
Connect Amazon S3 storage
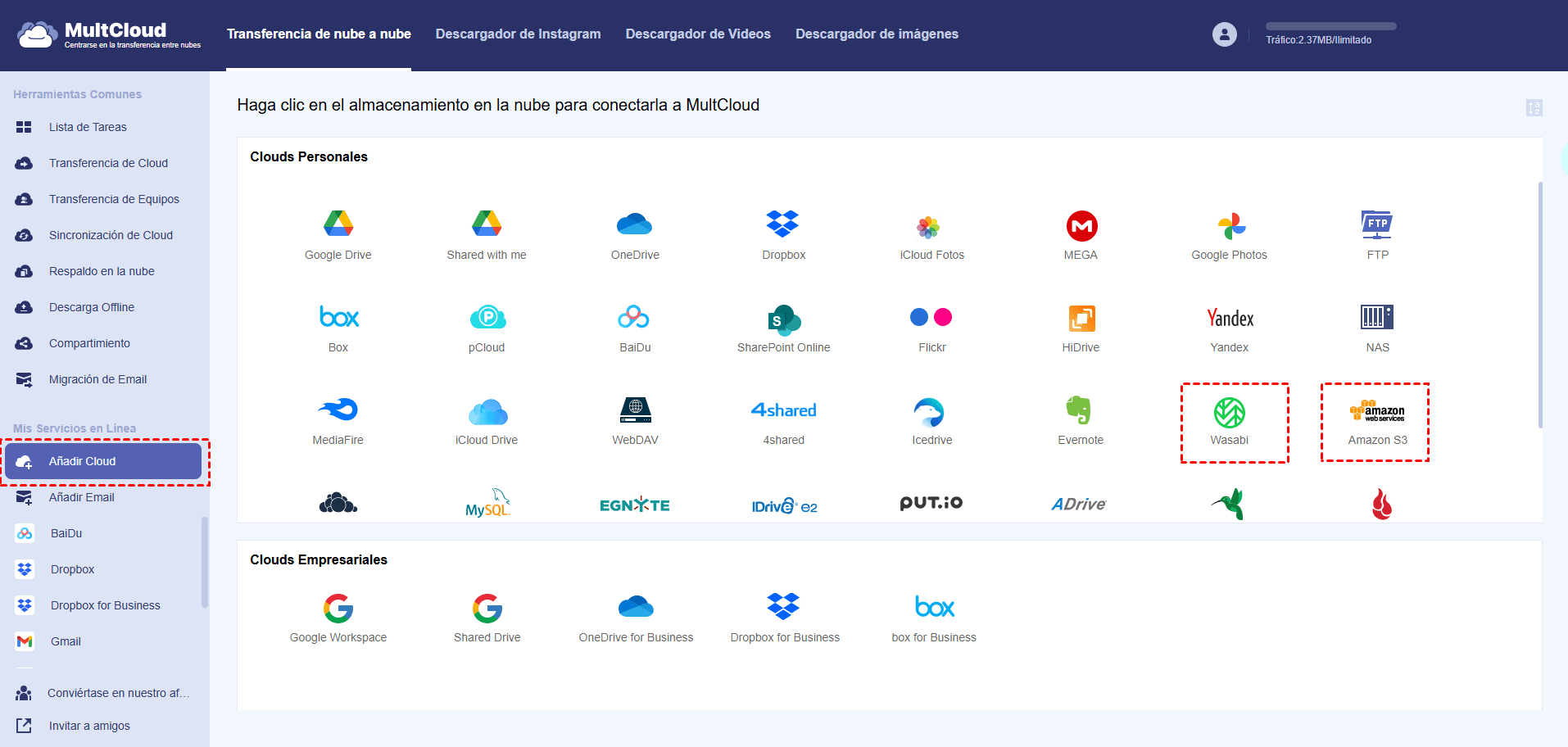pos(1378,421)
